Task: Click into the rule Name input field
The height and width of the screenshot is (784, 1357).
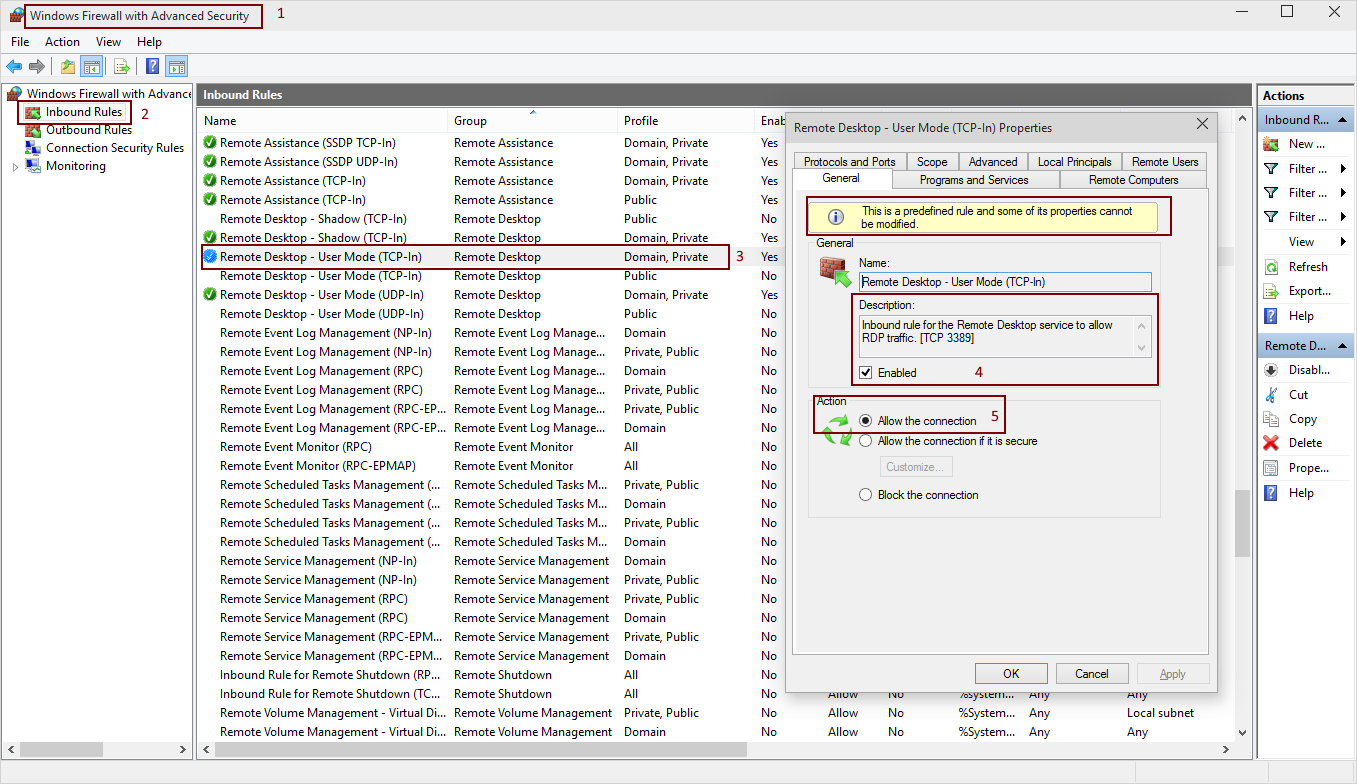Action: click(x=1005, y=282)
